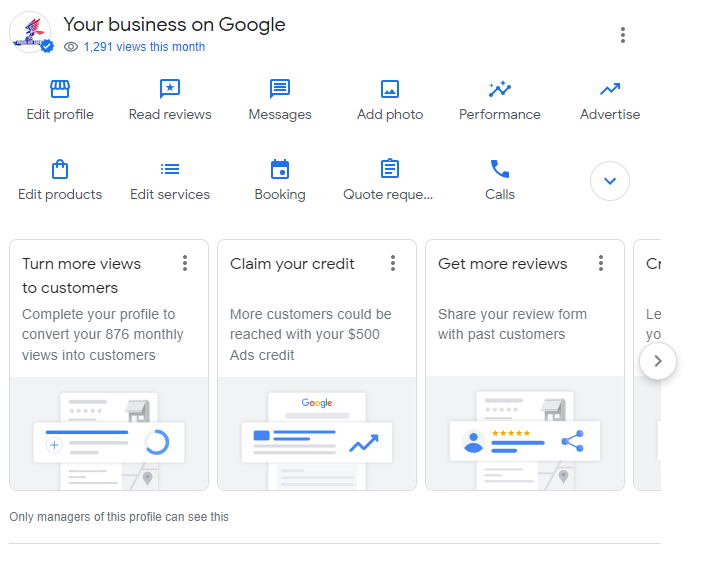Click the Read reviews label
This screenshot has width=710, height=566.
170,114
